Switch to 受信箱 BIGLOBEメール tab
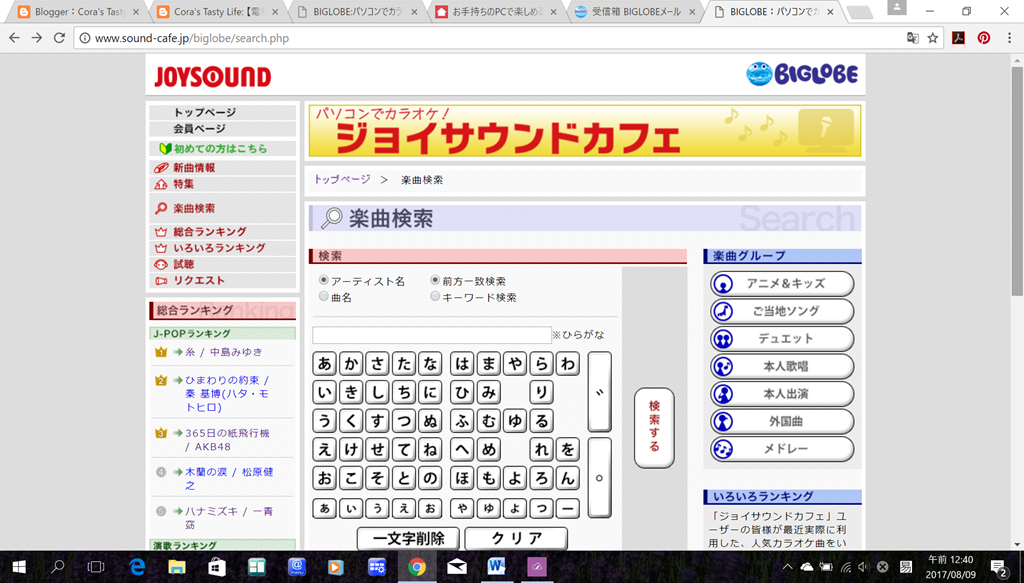Viewport: 1024px width, 583px height. 636,12
